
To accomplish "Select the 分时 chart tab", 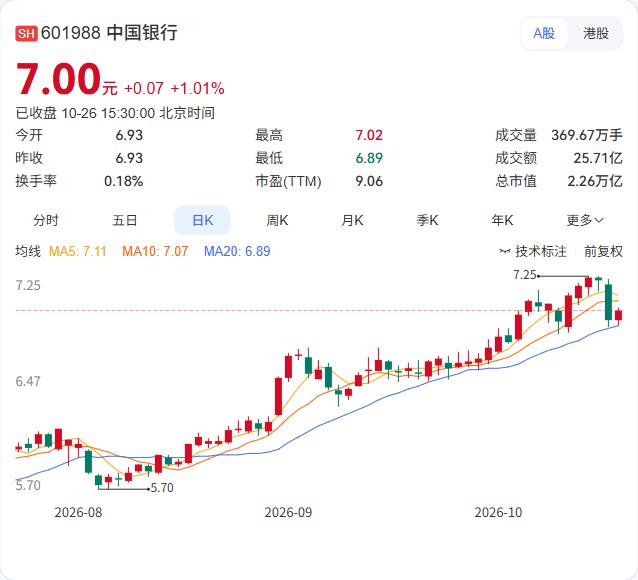I will point(46,220).
